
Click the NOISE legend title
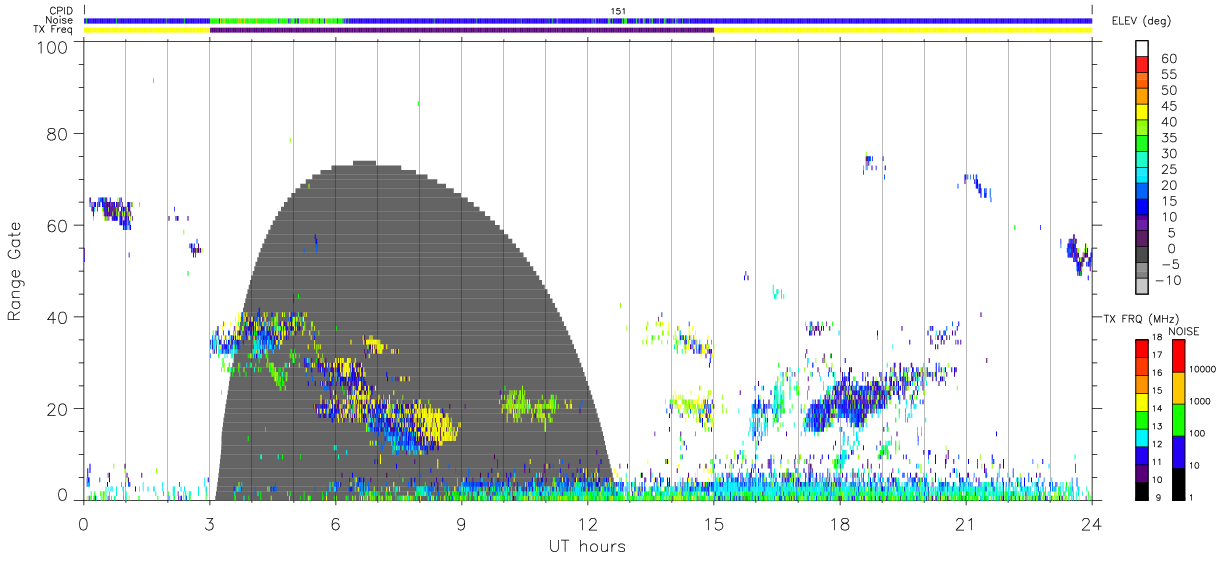[x=1184, y=331]
